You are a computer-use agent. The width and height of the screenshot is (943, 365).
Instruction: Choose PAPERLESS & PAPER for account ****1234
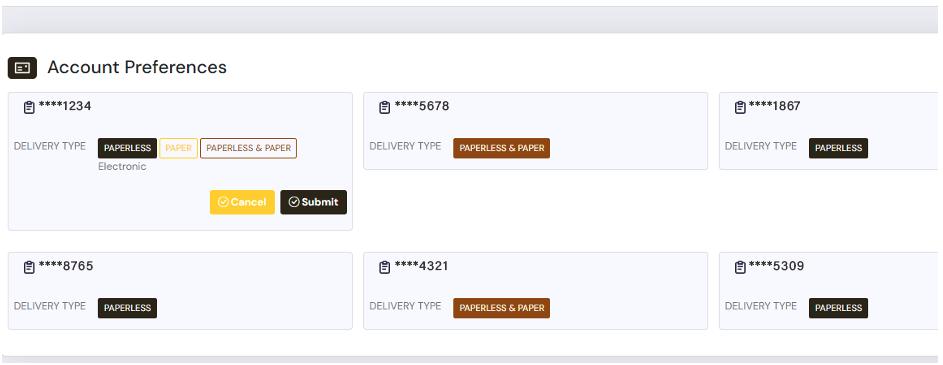pos(248,148)
